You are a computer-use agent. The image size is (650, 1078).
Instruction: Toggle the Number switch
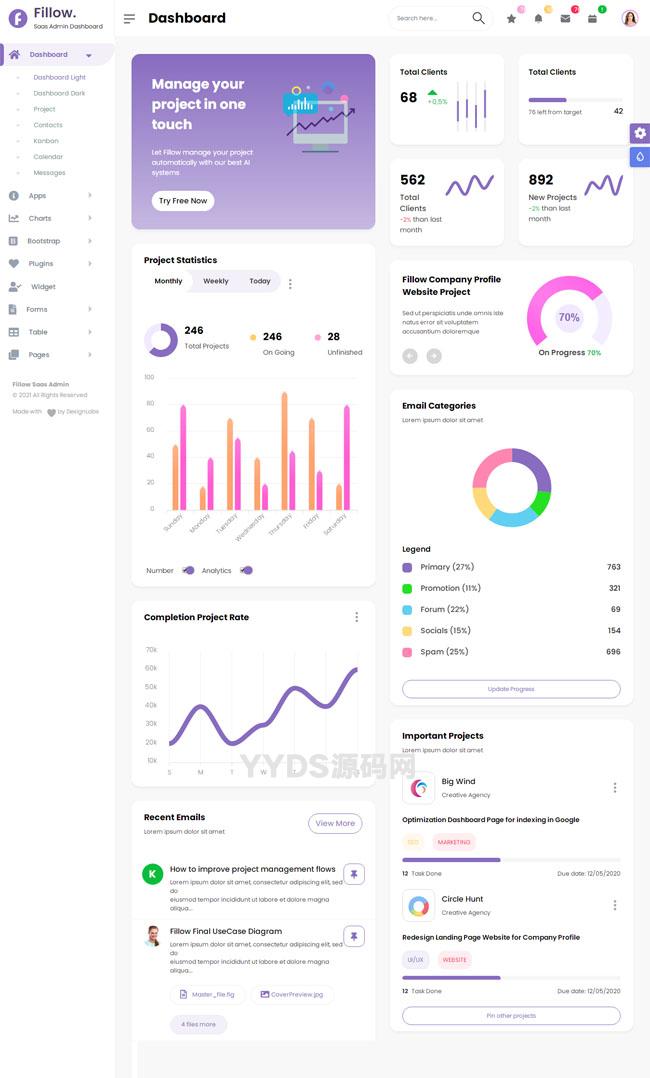188,570
